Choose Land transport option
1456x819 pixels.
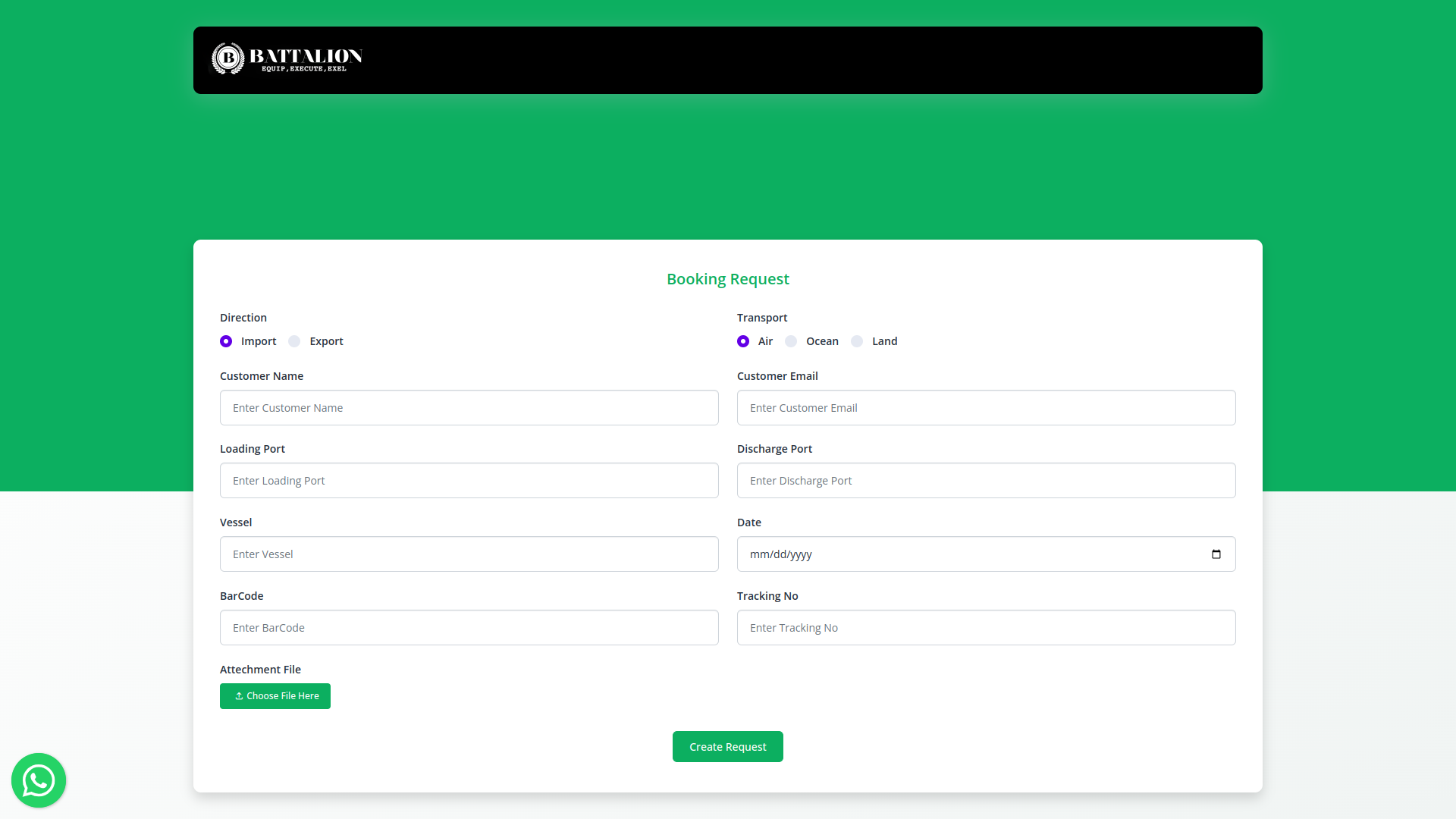[x=857, y=341]
